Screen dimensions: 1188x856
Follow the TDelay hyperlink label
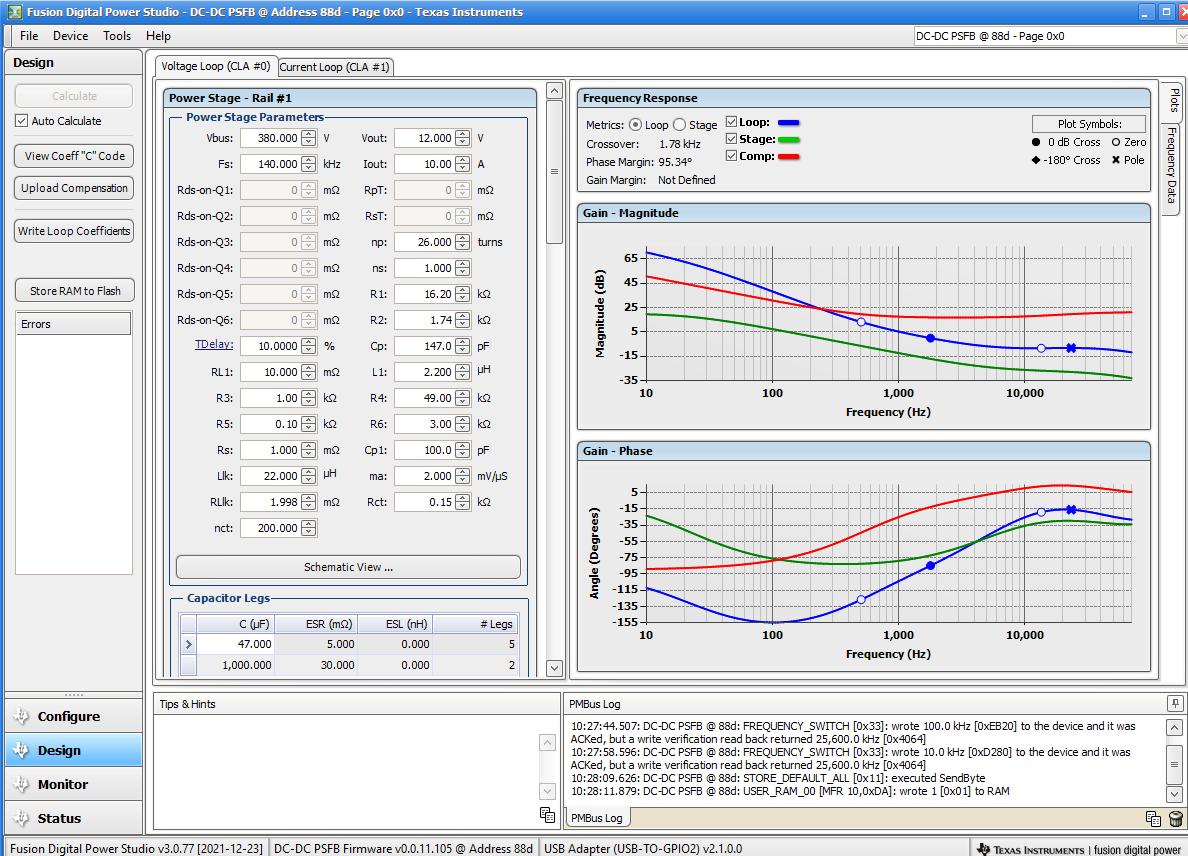coord(214,344)
